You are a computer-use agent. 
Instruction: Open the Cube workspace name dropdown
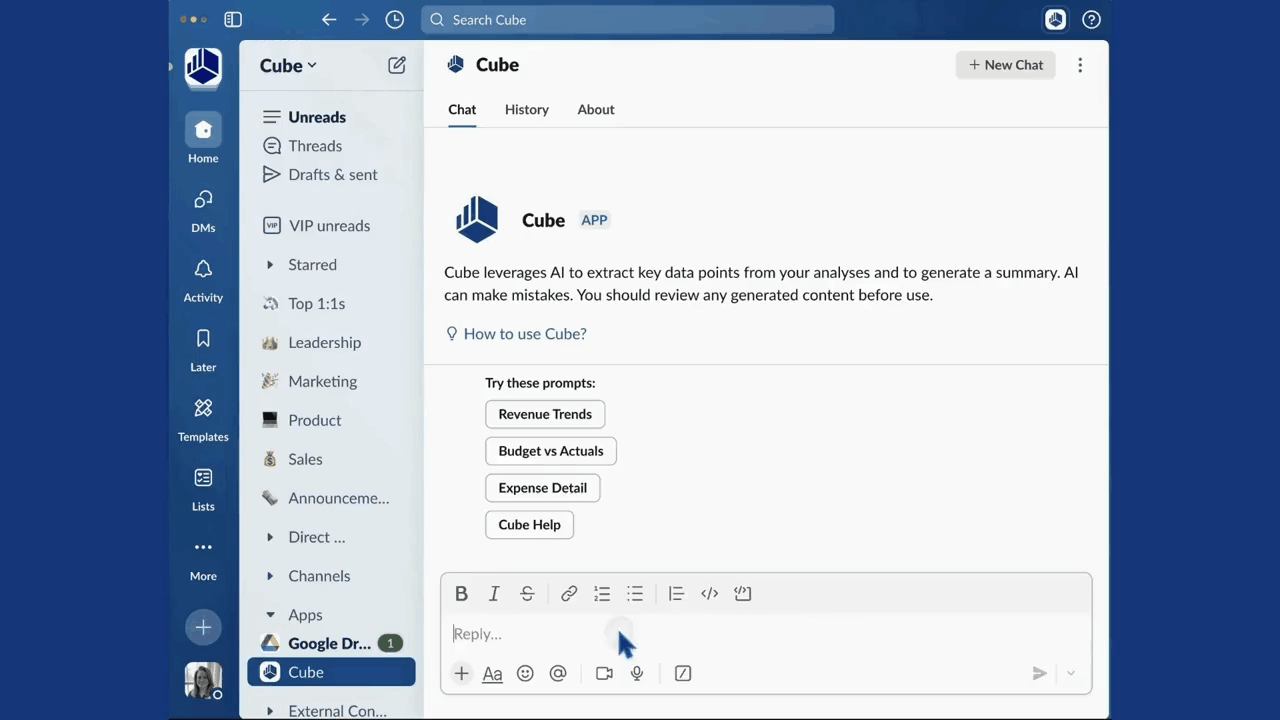pos(288,65)
